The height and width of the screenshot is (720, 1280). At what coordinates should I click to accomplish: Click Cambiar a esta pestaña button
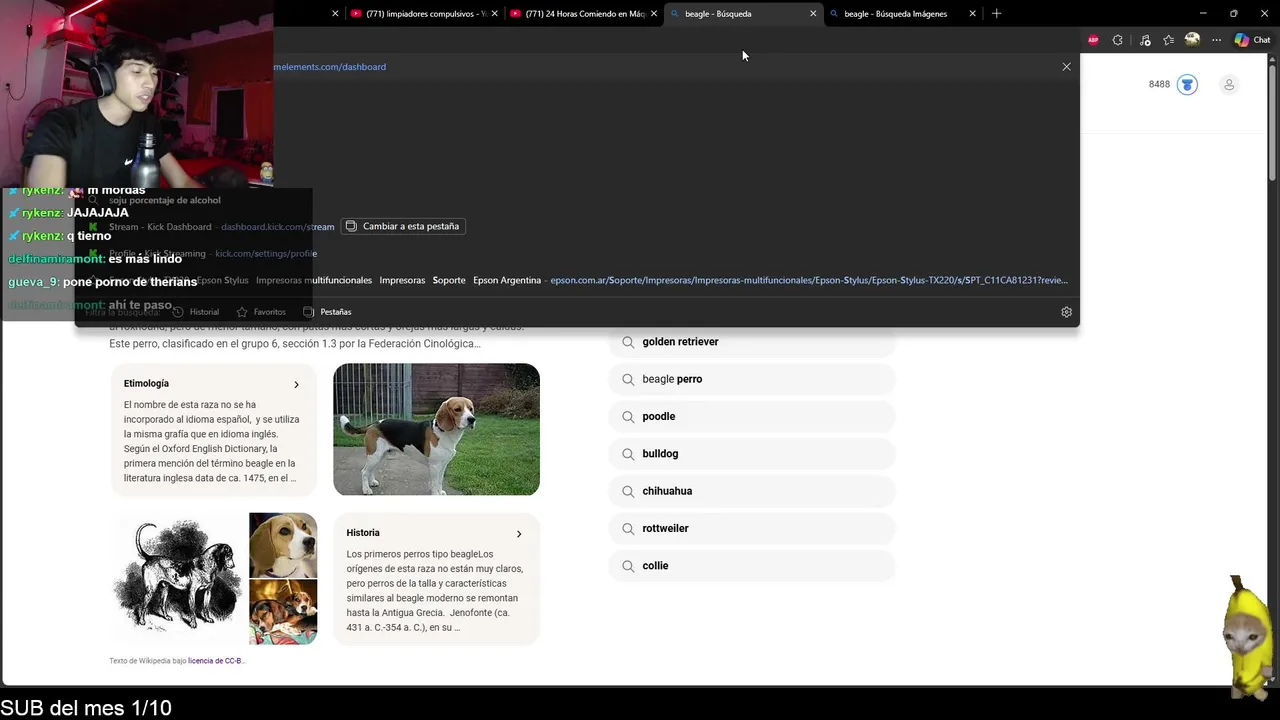point(402,226)
